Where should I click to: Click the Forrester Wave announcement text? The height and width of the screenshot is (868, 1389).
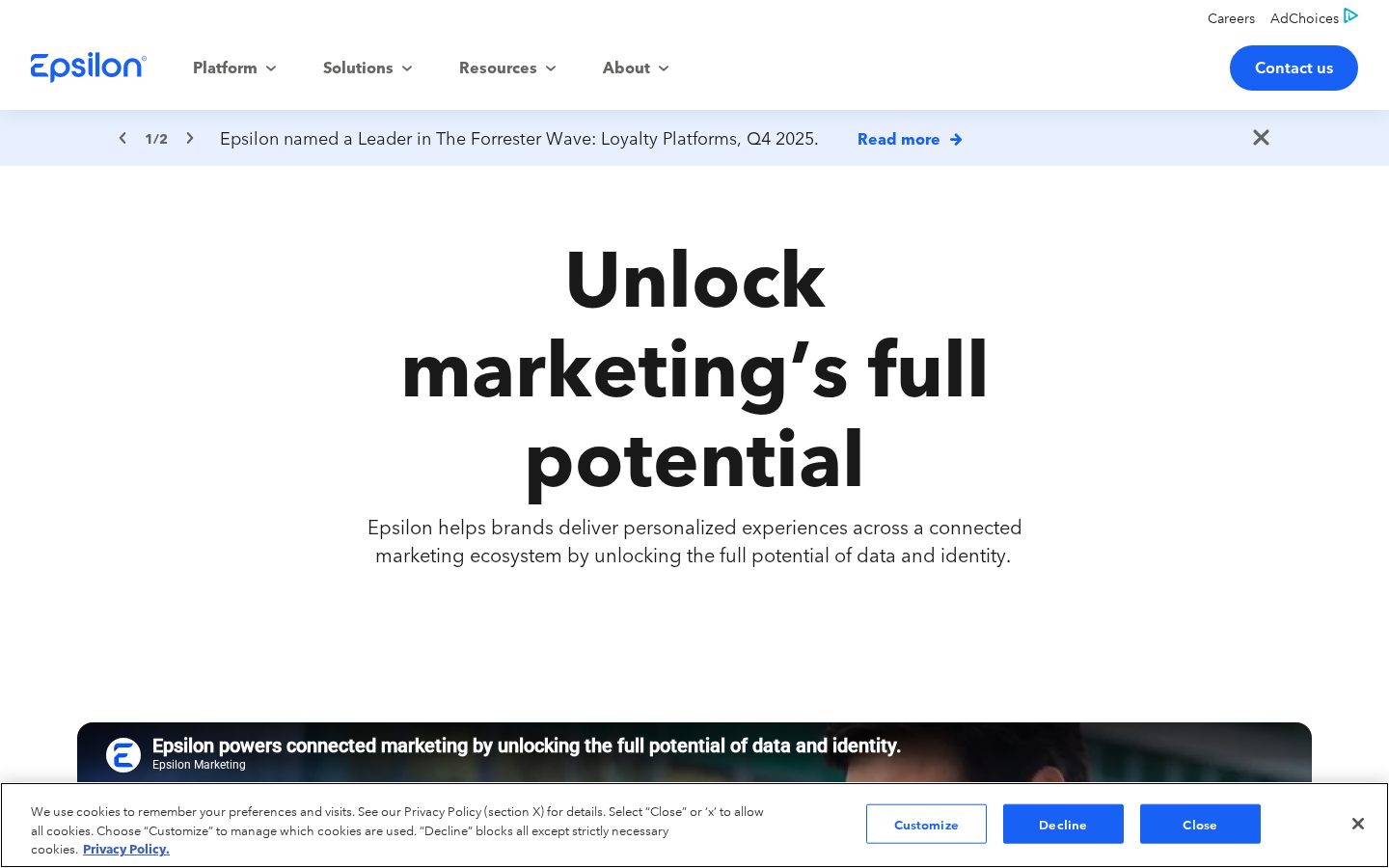pyautogui.click(x=519, y=139)
